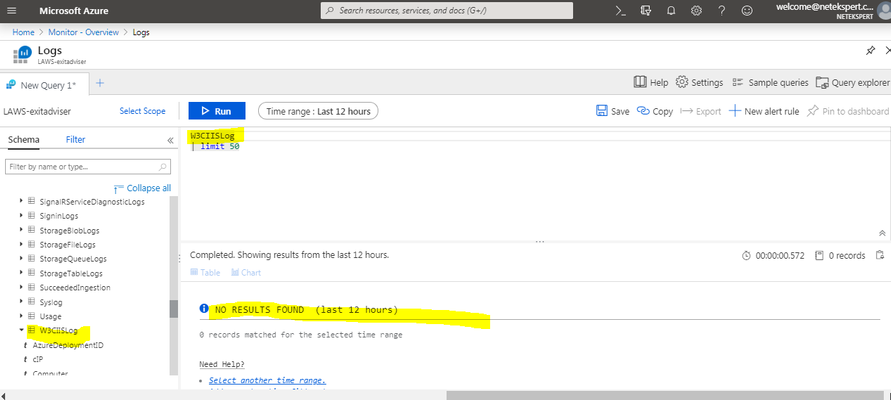Click the Chart results view
This screenshot has height=400, width=891.
pos(246,273)
